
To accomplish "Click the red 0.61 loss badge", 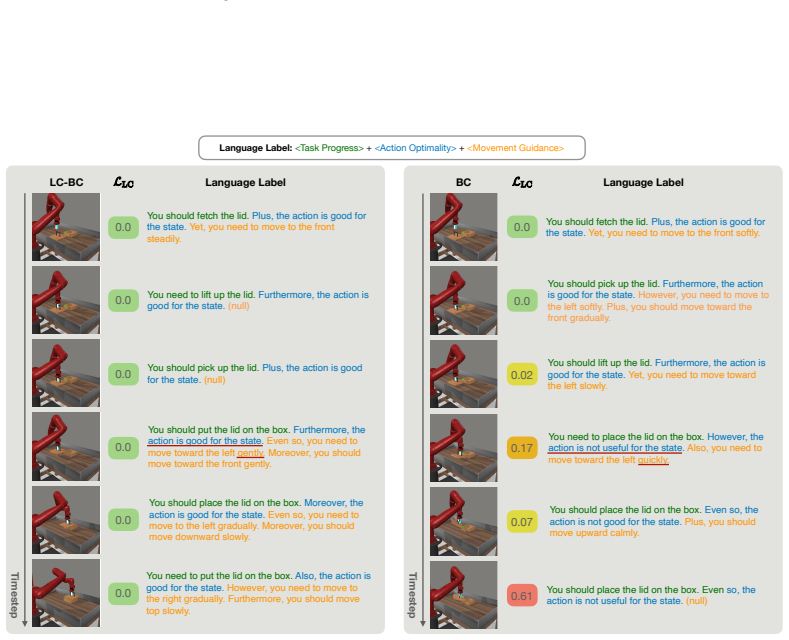I will pos(522,596).
